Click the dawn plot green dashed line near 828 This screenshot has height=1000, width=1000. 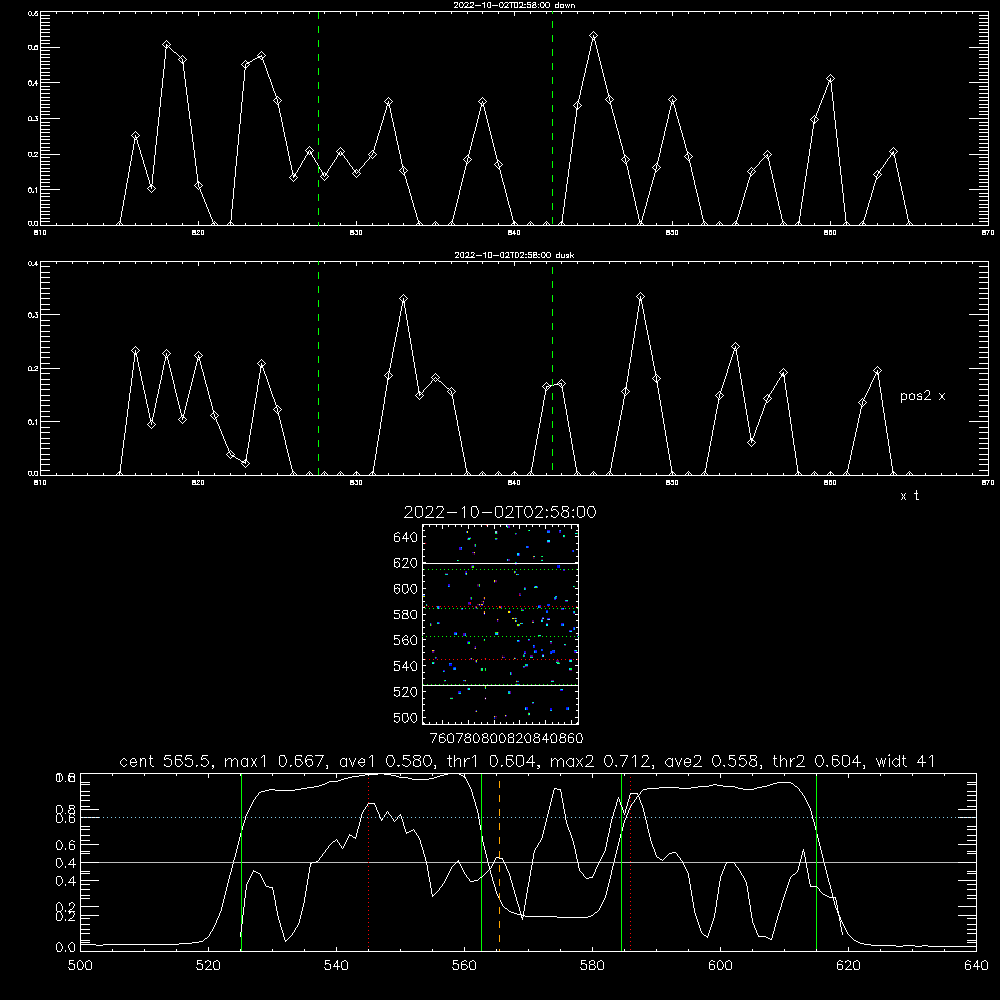[x=318, y=118]
